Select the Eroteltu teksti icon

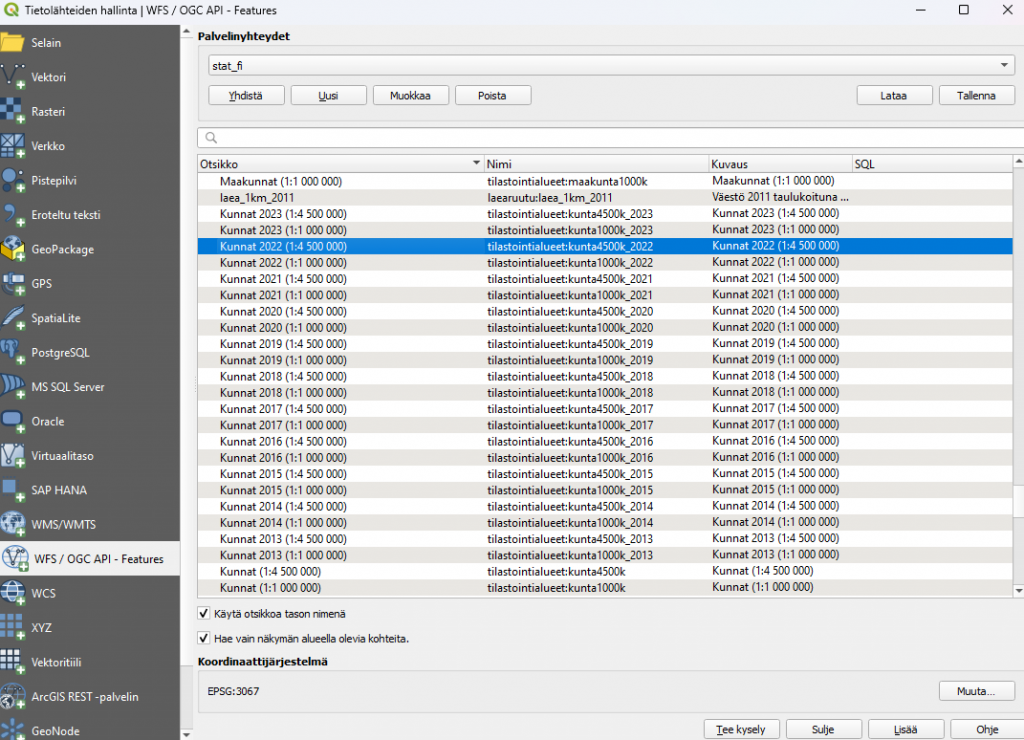(12, 215)
